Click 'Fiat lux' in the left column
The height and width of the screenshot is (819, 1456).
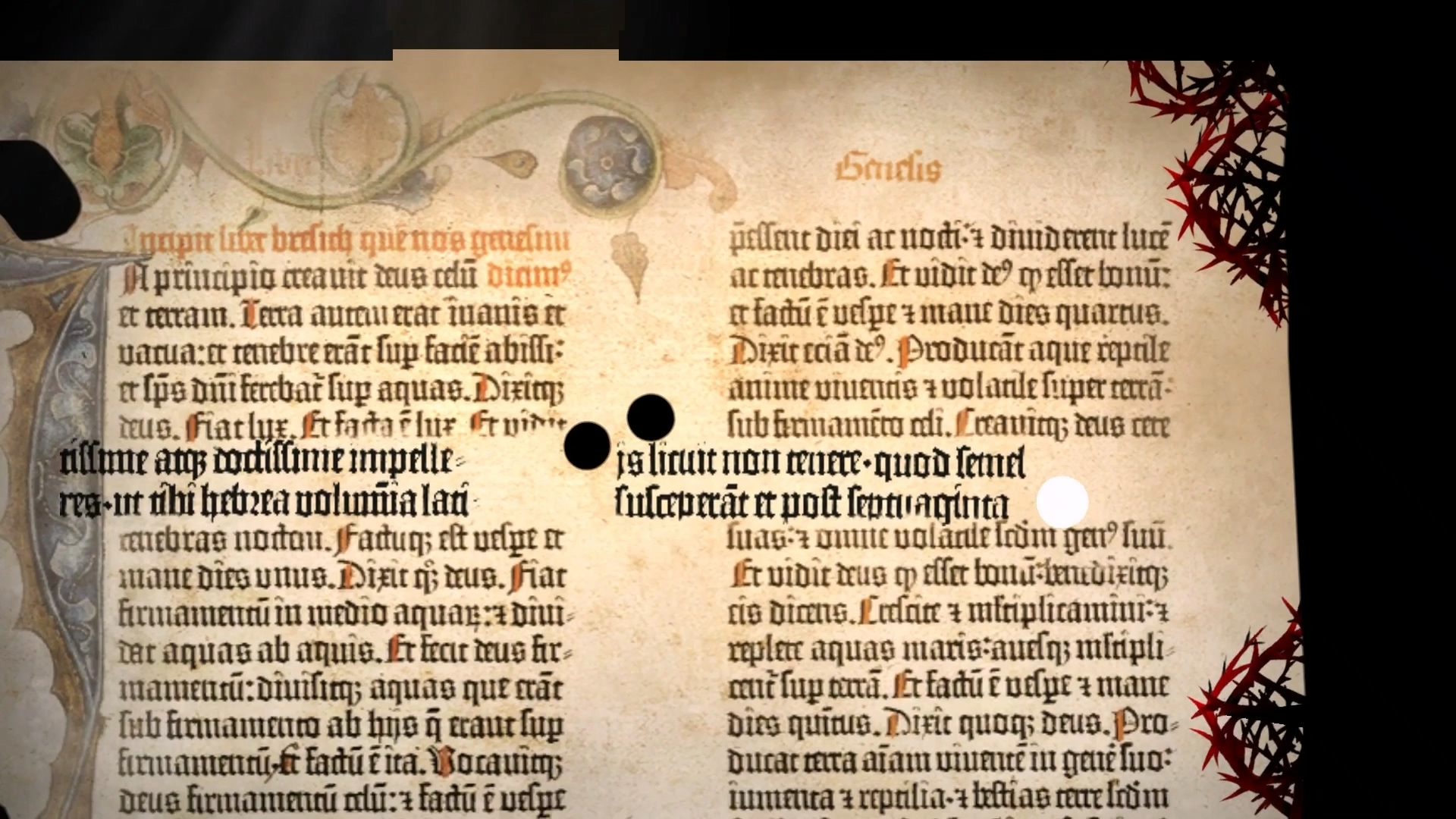(238, 428)
